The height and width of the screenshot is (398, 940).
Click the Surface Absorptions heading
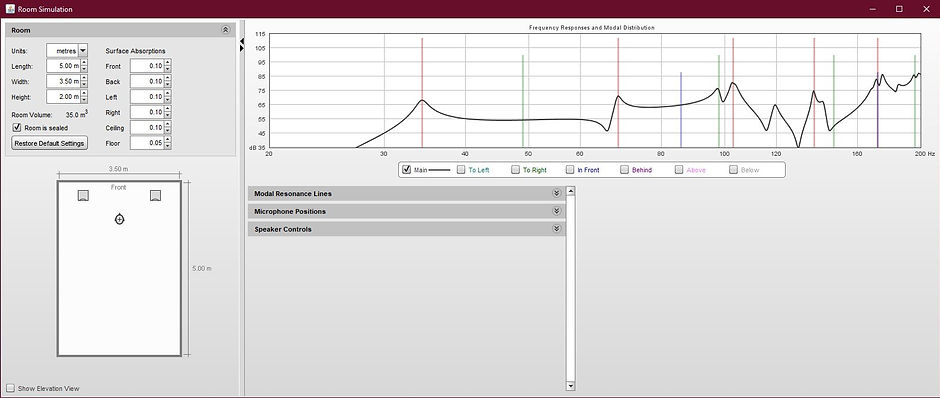135,51
